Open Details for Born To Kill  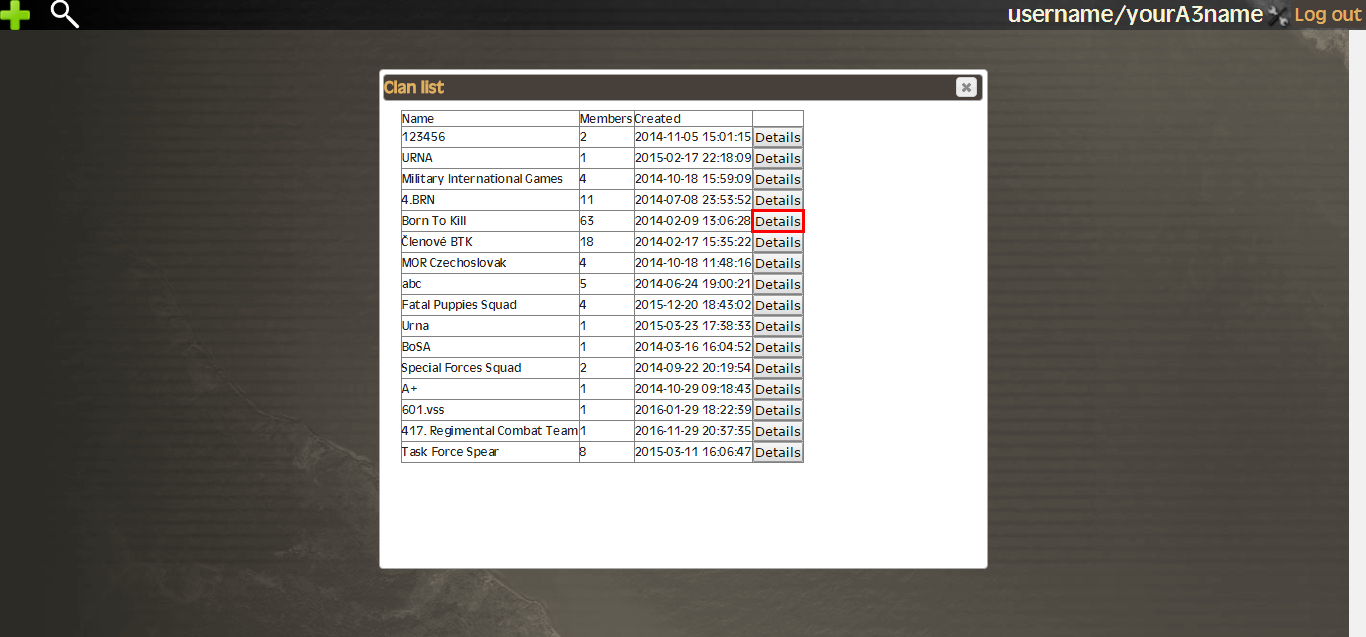tap(777, 221)
